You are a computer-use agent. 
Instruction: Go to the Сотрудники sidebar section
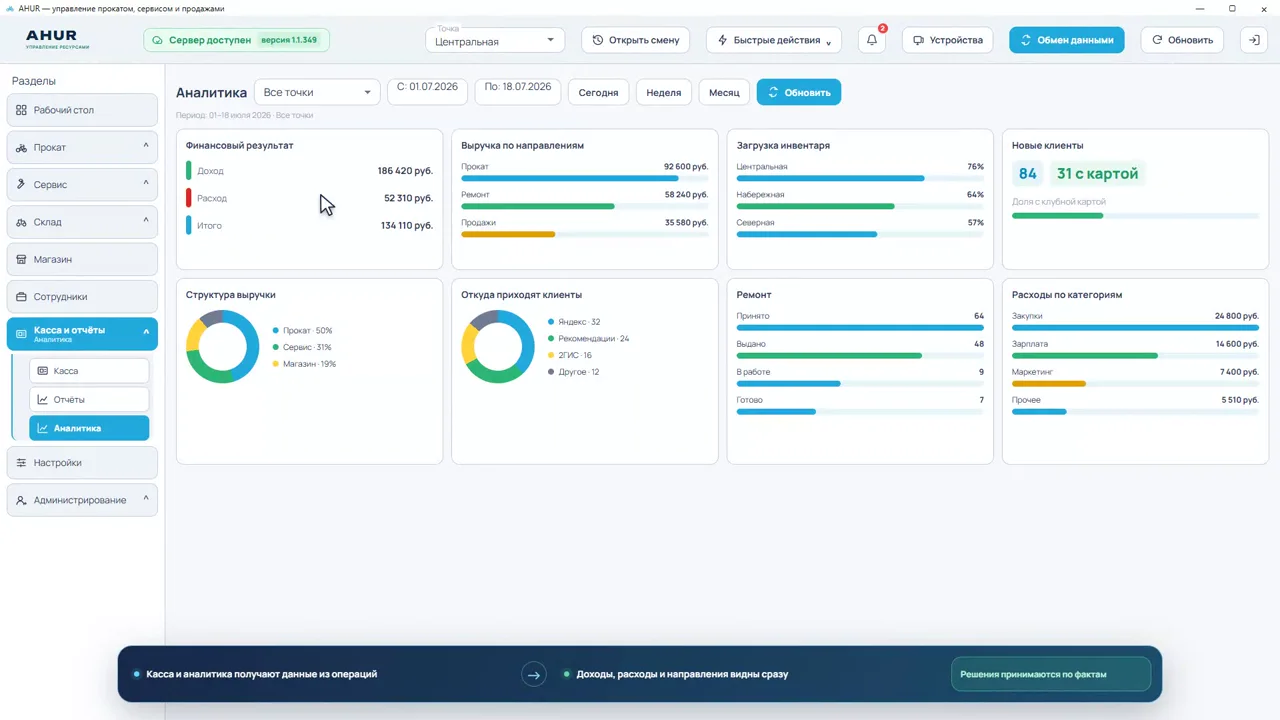click(x=82, y=297)
